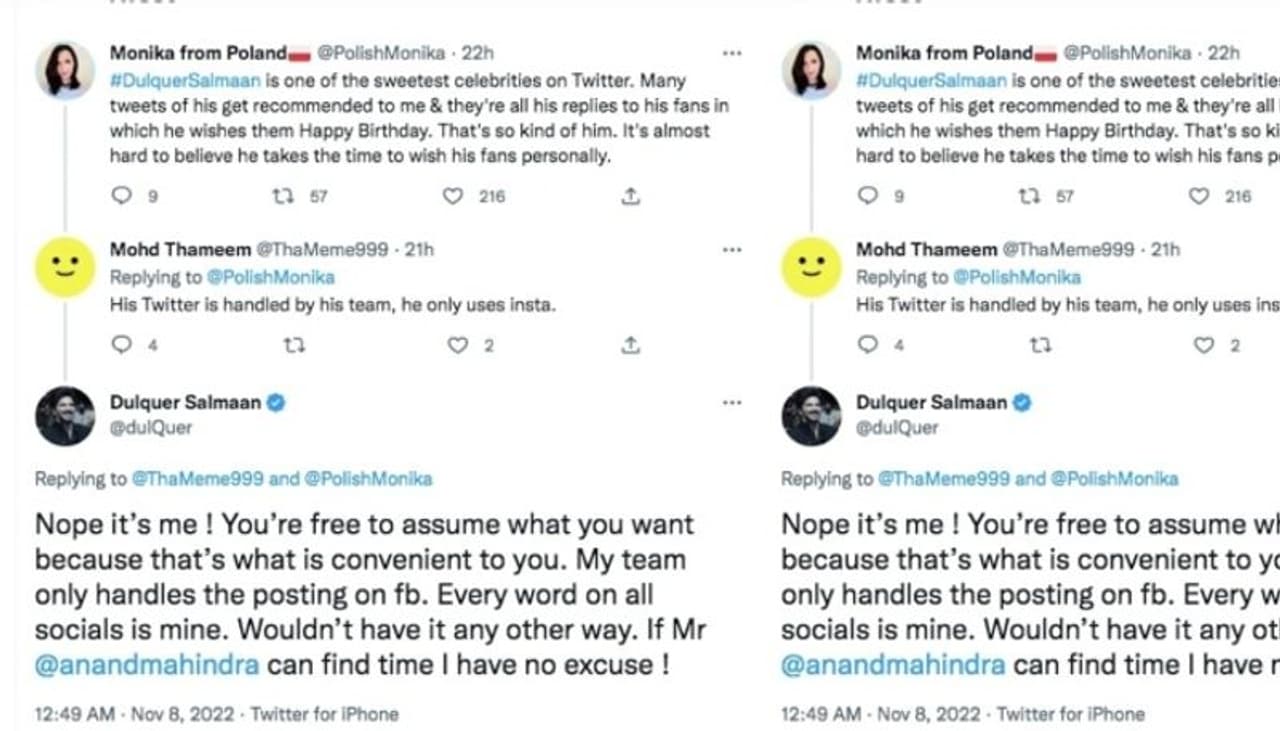
Task: Open share options on Monika's tweet
Action: click(630, 197)
